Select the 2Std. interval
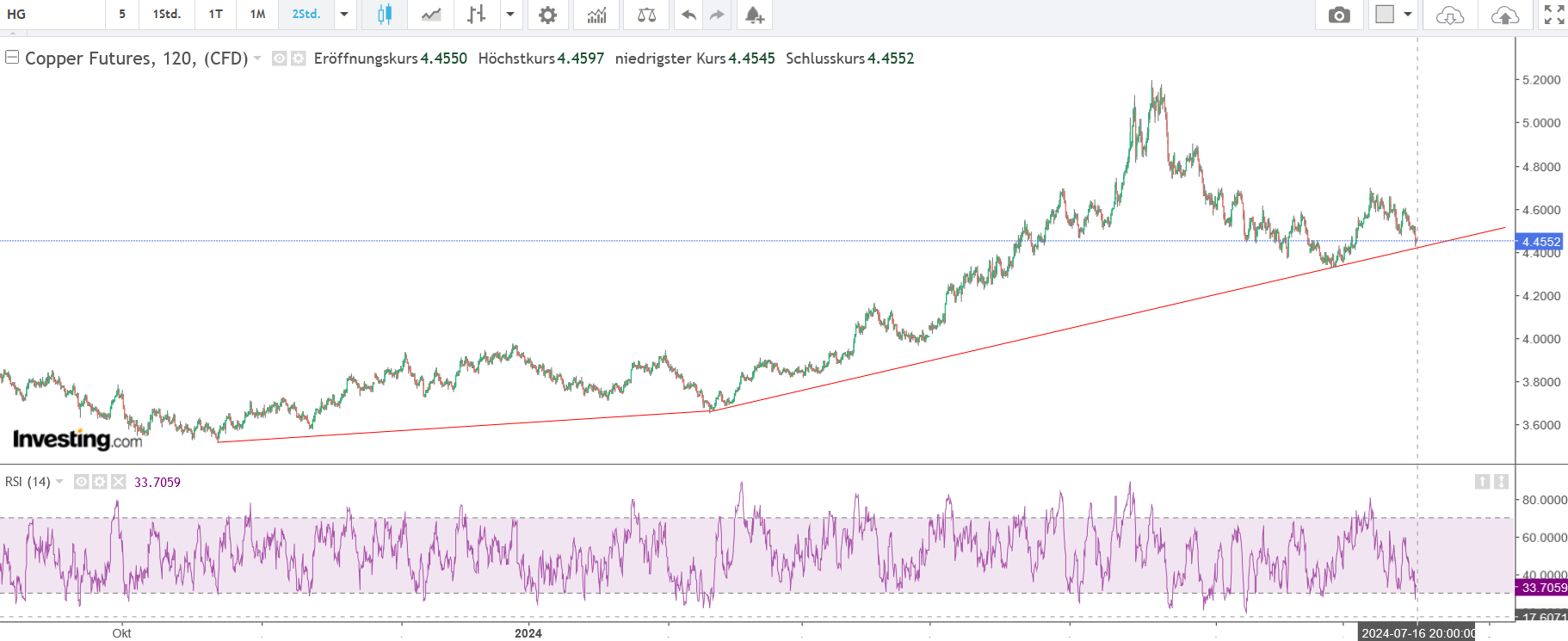 306,15
